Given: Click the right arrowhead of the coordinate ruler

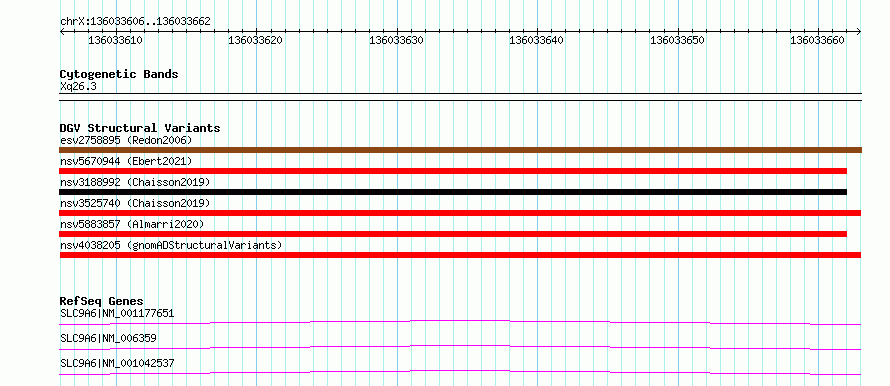Looking at the screenshot, I should click(x=859, y=31).
